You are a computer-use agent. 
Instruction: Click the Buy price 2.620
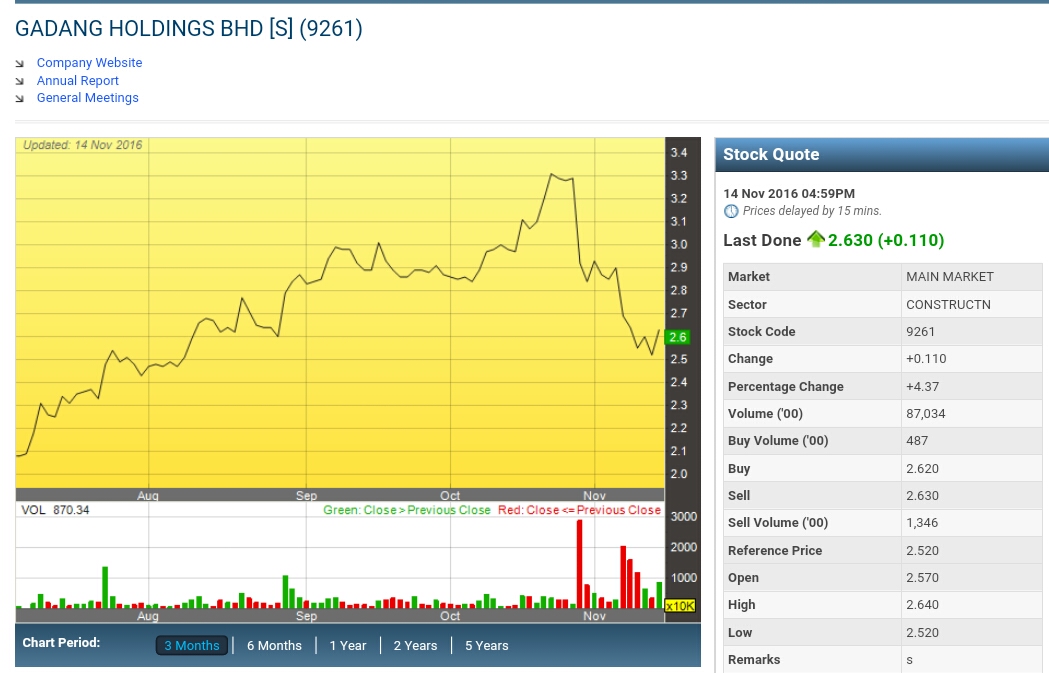[923, 468]
